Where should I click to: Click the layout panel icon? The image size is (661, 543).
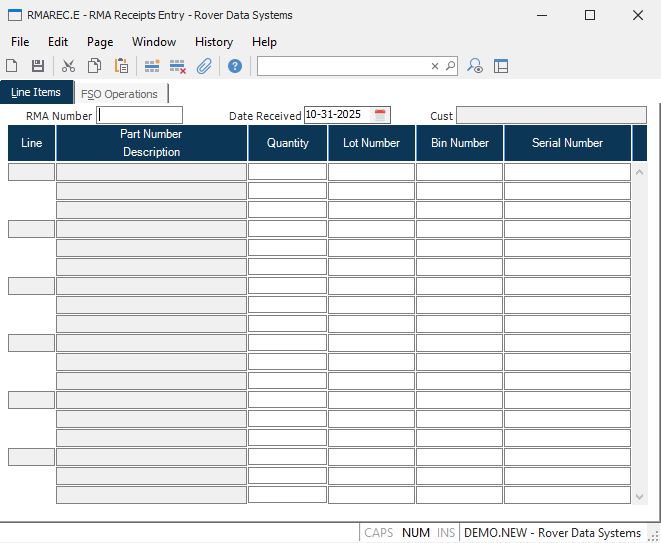pyautogui.click(x=501, y=66)
